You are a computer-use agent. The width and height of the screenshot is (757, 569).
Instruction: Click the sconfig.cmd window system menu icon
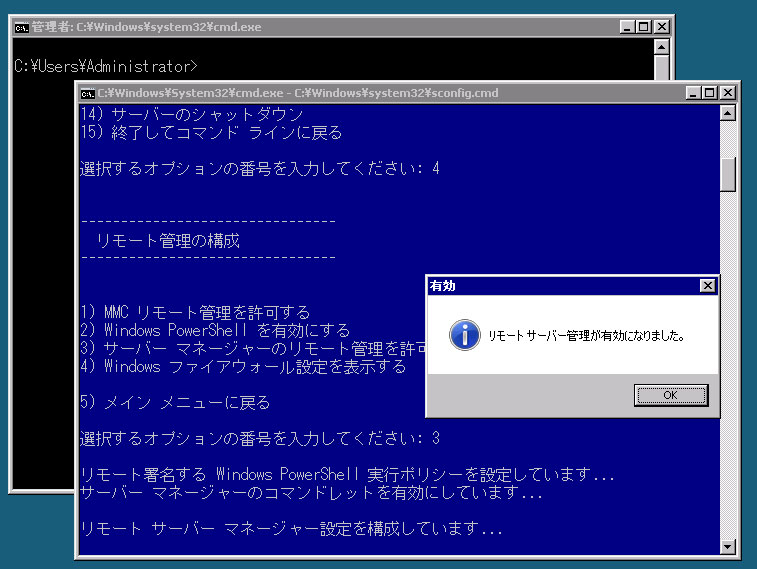(87, 93)
